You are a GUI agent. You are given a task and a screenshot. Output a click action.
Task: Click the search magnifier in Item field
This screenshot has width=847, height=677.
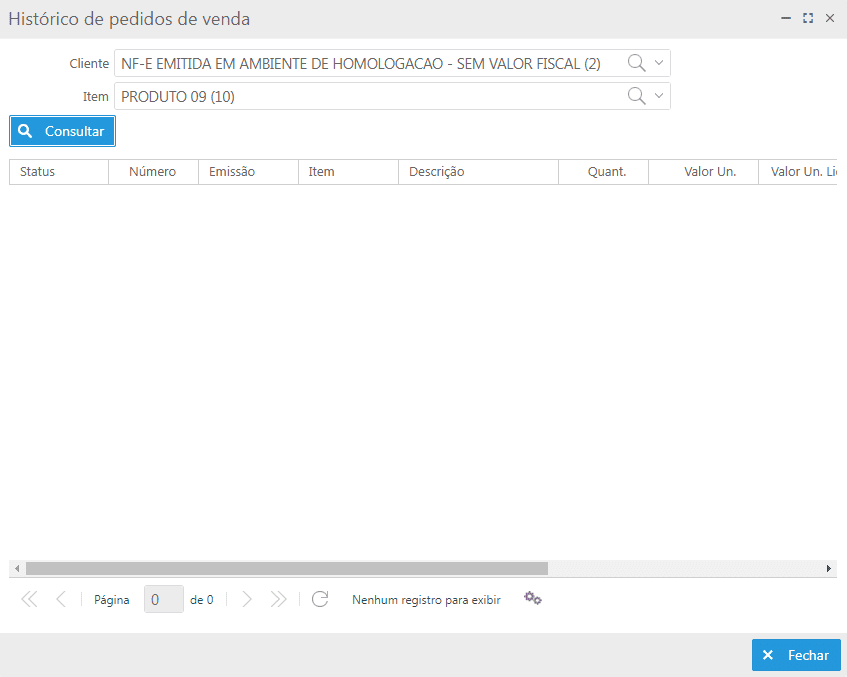[x=636, y=96]
